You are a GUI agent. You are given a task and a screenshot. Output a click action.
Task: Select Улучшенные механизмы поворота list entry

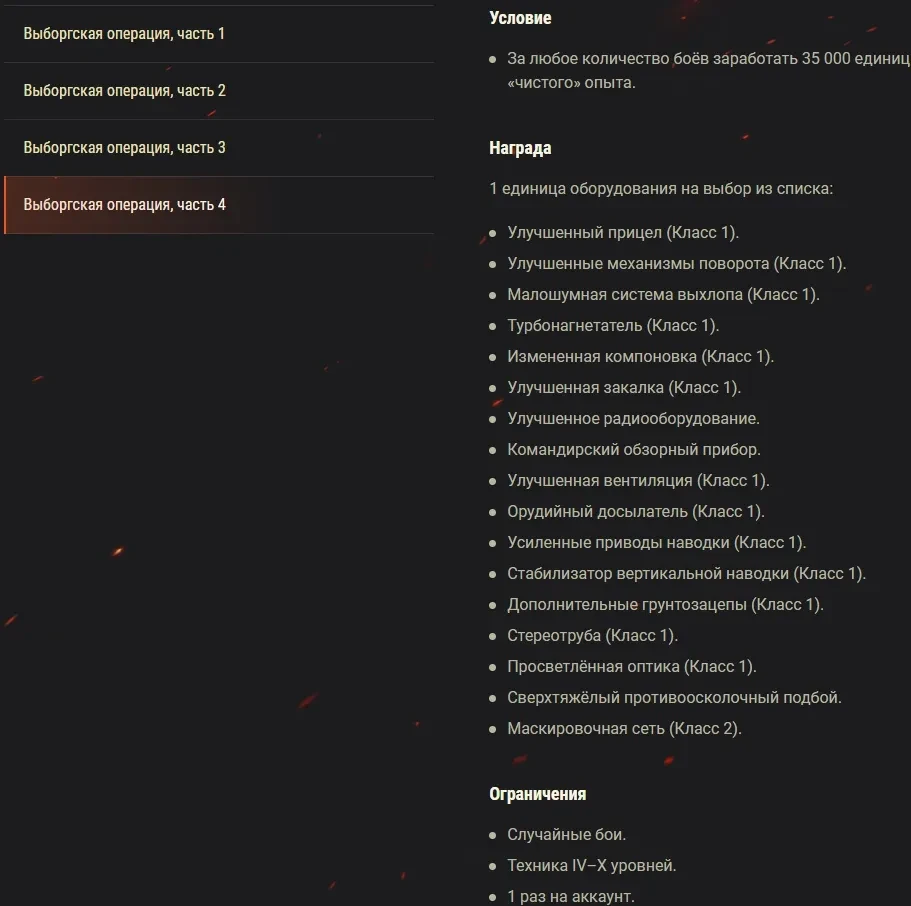(x=676, y=264)
